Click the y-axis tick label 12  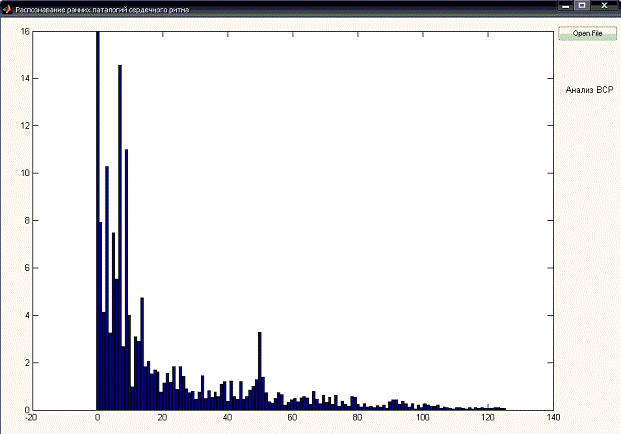tap(24, 126)
